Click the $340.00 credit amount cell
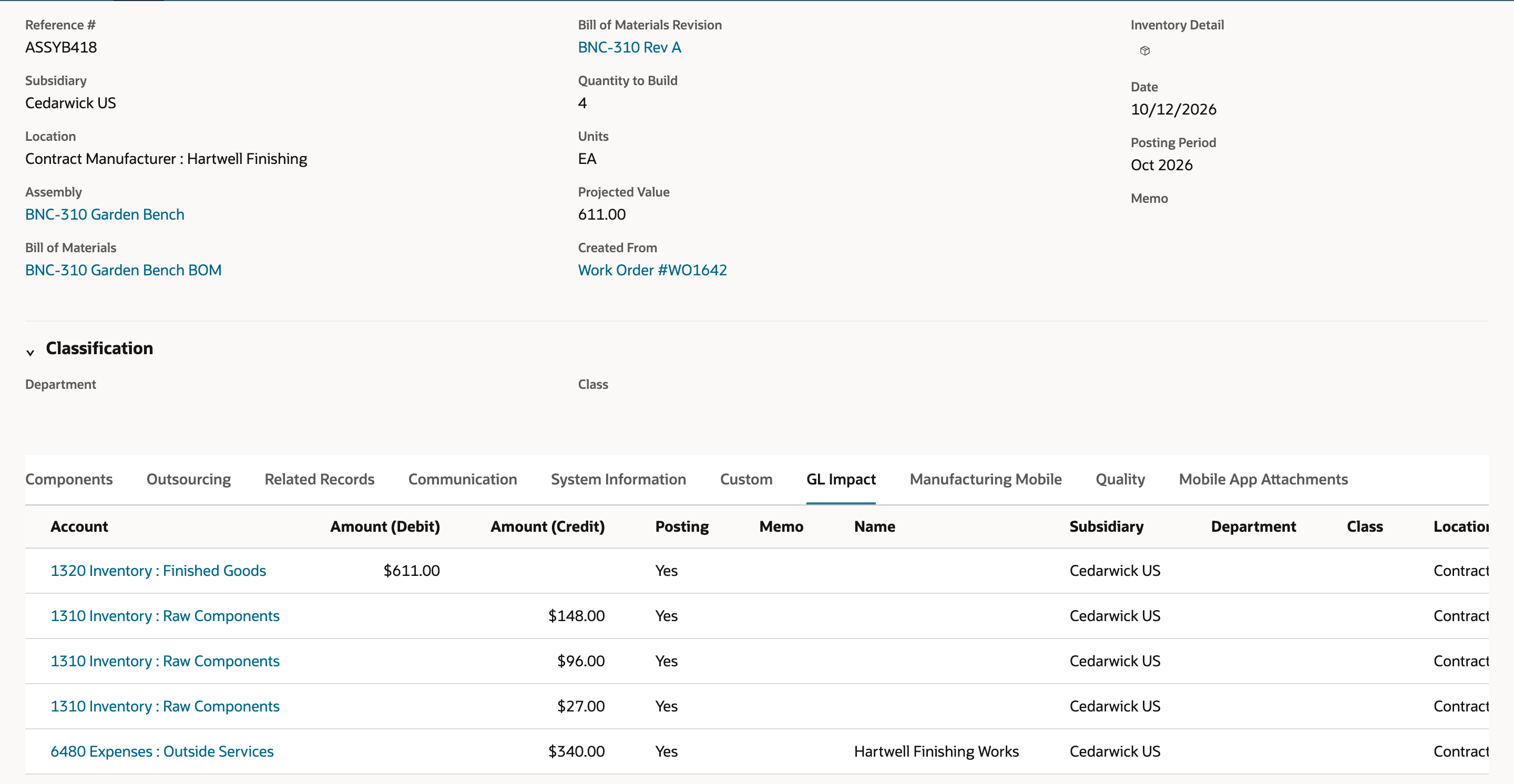This screenshot has width=1514, height=784. click(576, 751)
